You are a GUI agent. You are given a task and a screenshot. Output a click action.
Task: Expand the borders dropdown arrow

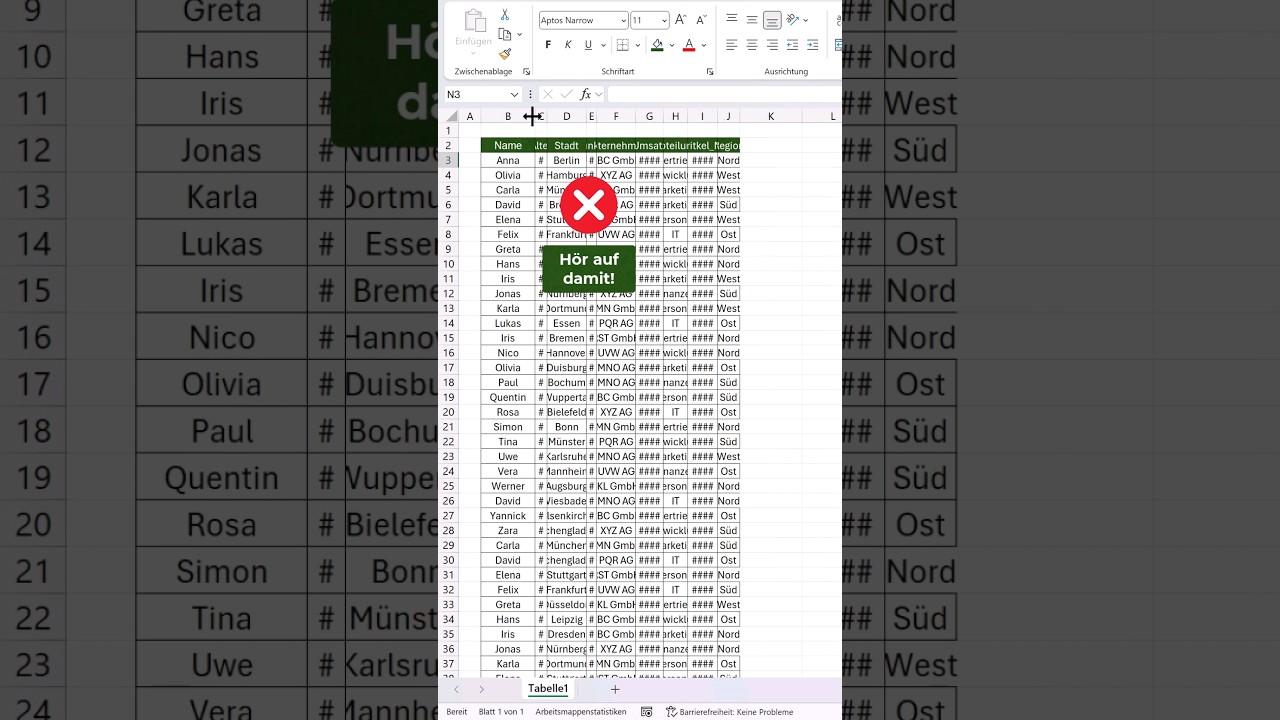pos(638,45)
